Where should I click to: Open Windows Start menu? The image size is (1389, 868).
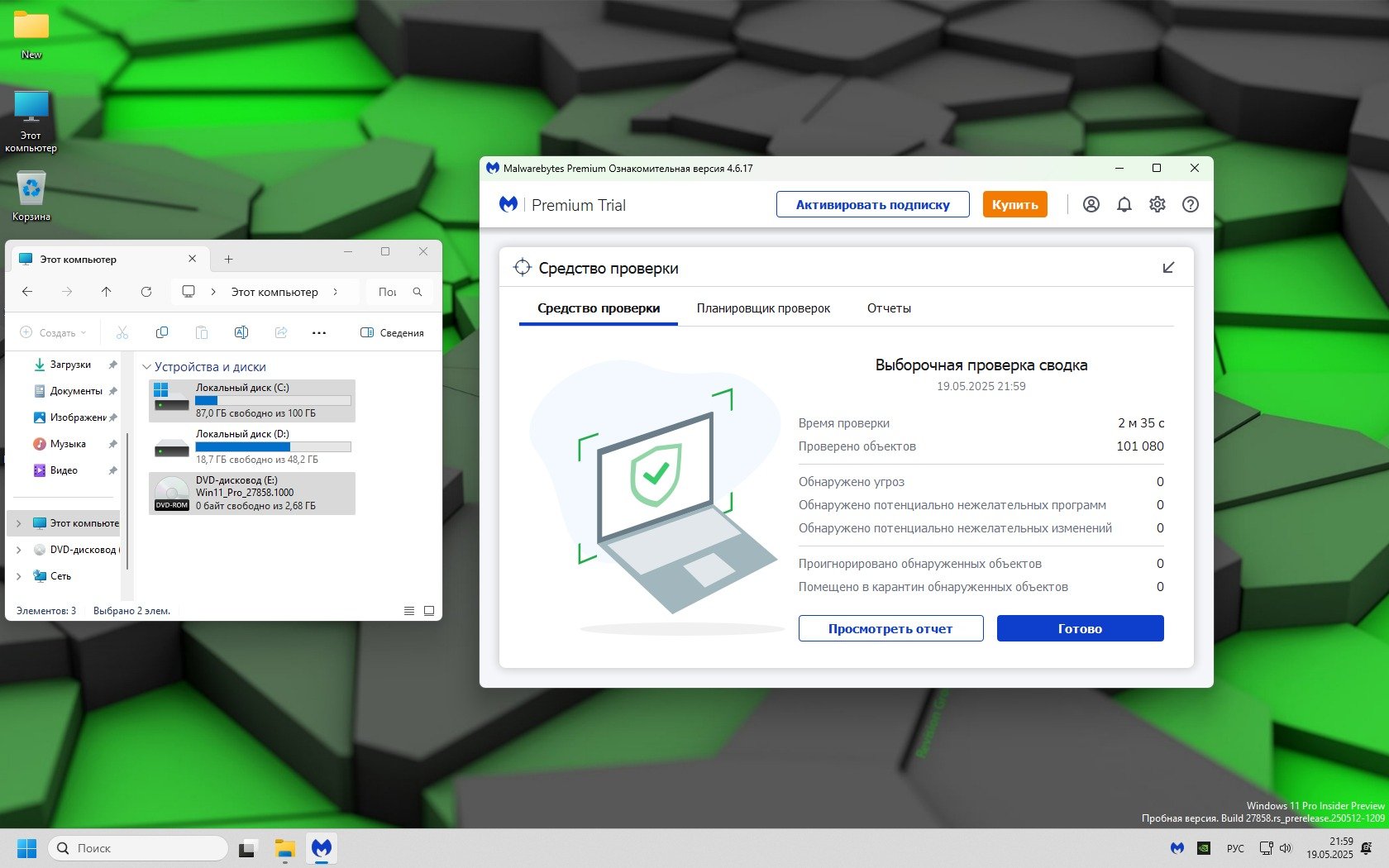point(27,848)
